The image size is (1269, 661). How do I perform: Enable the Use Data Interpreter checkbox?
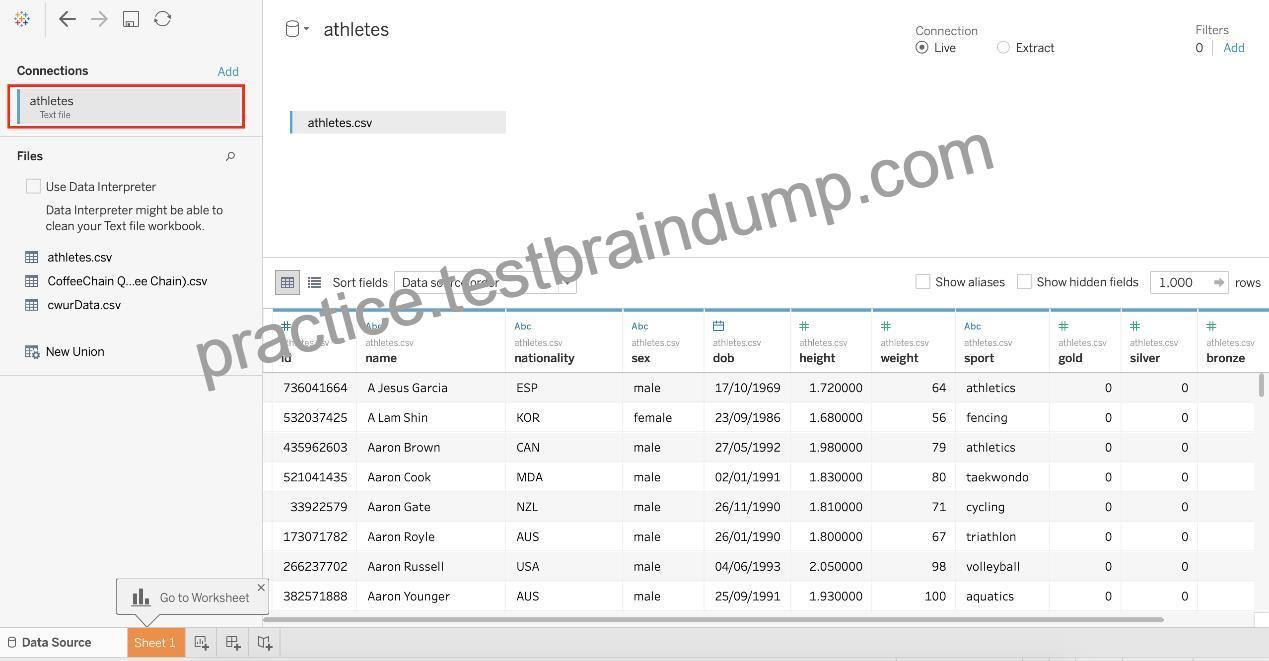[x=33, y=186]
